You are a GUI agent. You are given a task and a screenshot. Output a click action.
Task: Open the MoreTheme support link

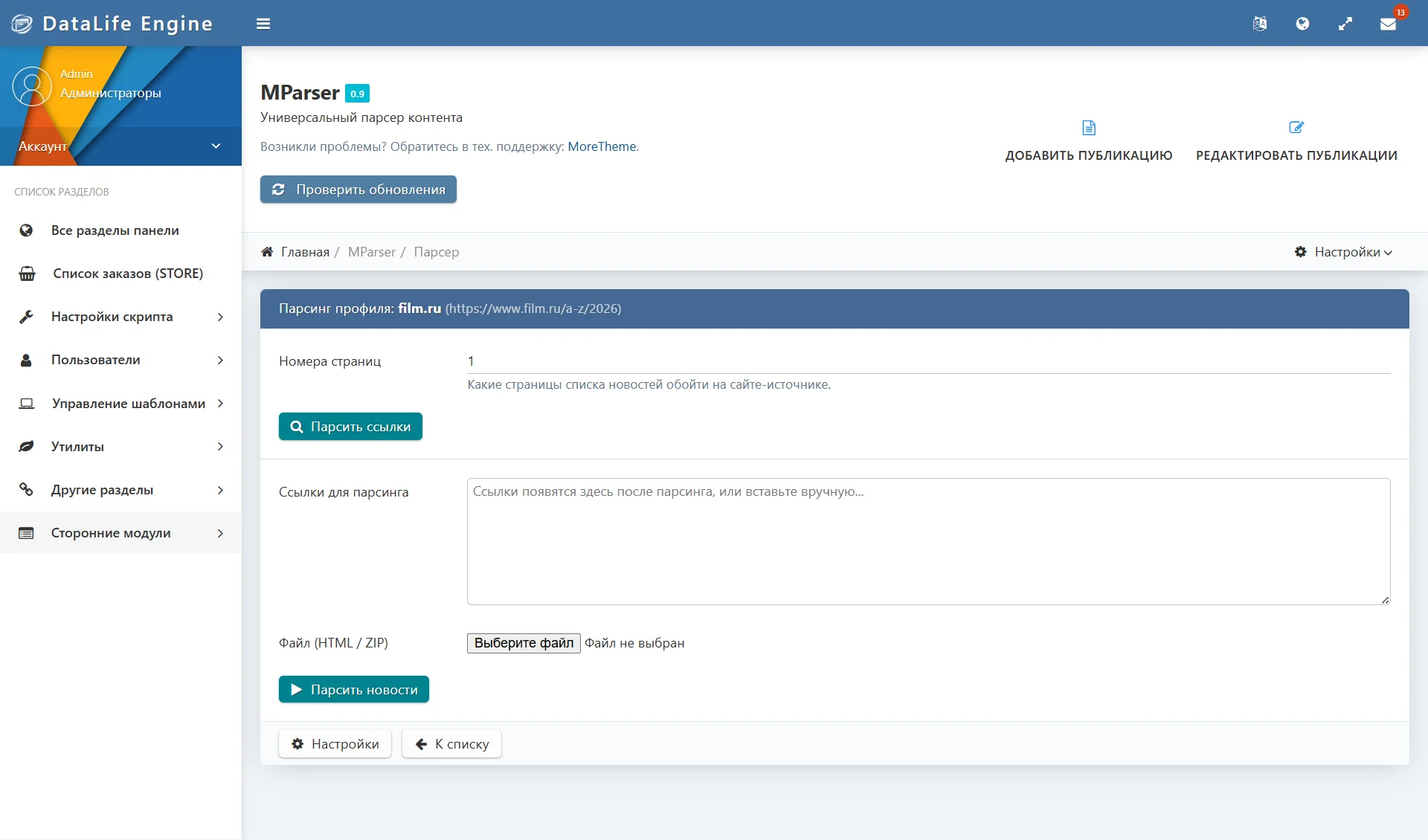point(602,146)
